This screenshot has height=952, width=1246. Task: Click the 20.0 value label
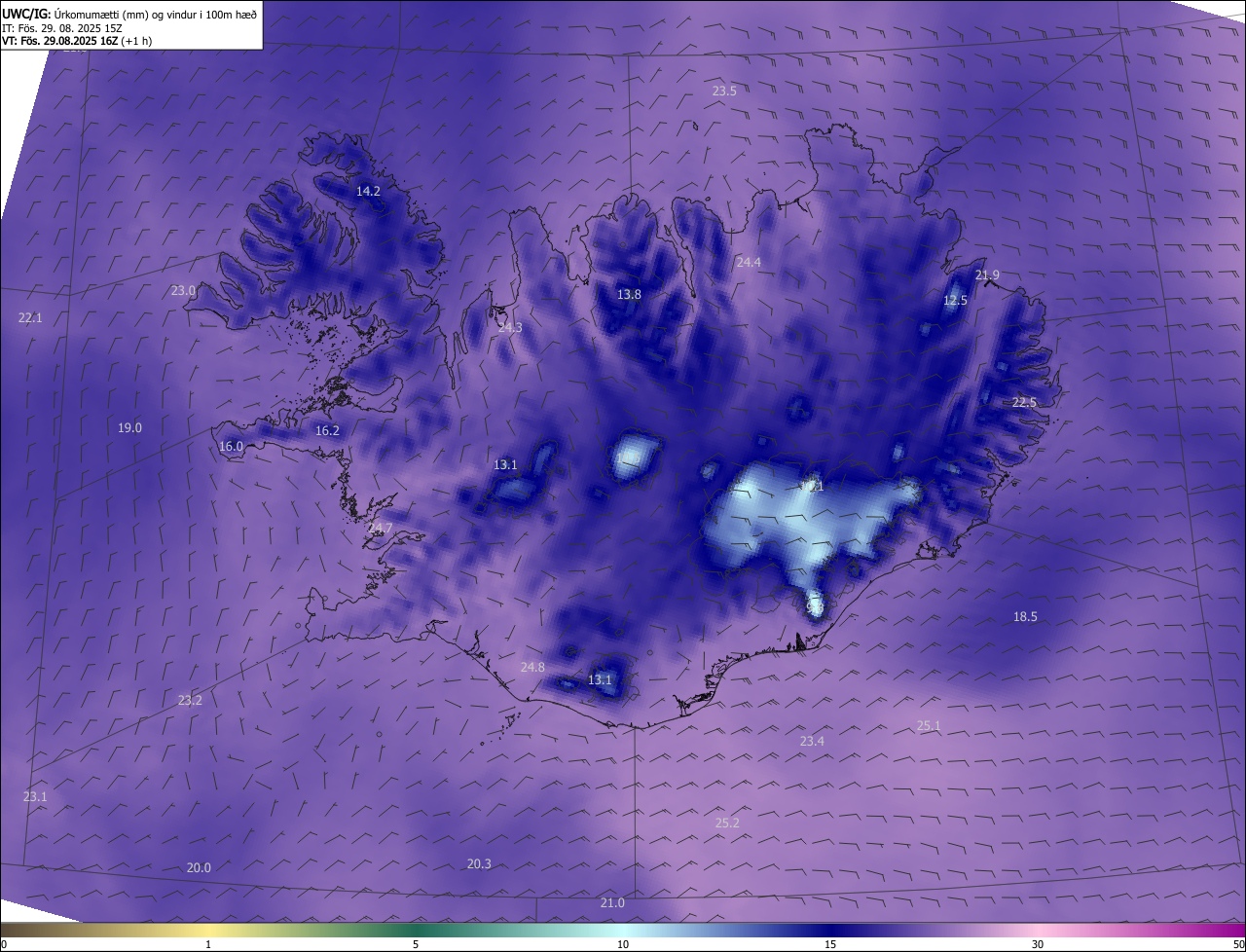tap(199, 868)
